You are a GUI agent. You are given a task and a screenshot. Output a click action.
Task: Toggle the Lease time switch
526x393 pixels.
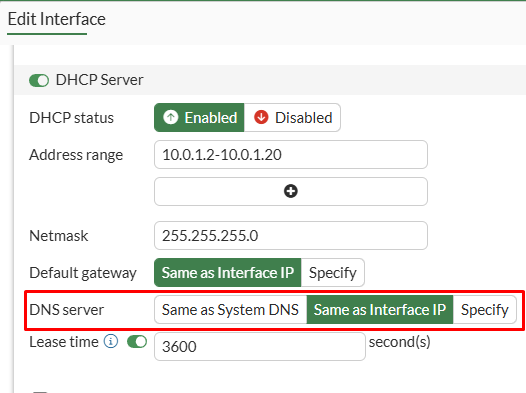[x=137, y=342]
